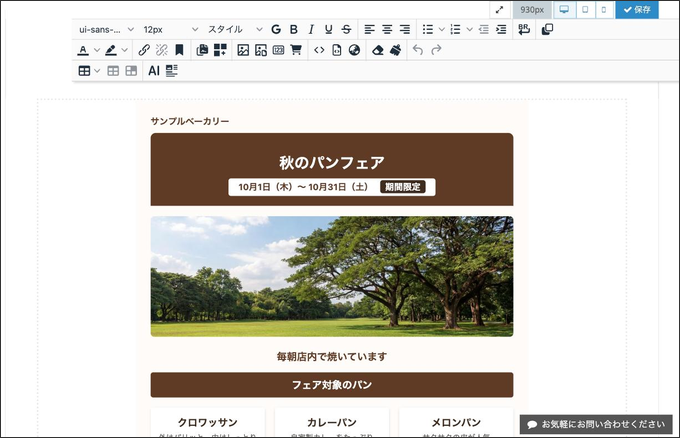The image size is (680, 438).
Task: Toggle strikethrough formatting
Action: pos(346,29)
